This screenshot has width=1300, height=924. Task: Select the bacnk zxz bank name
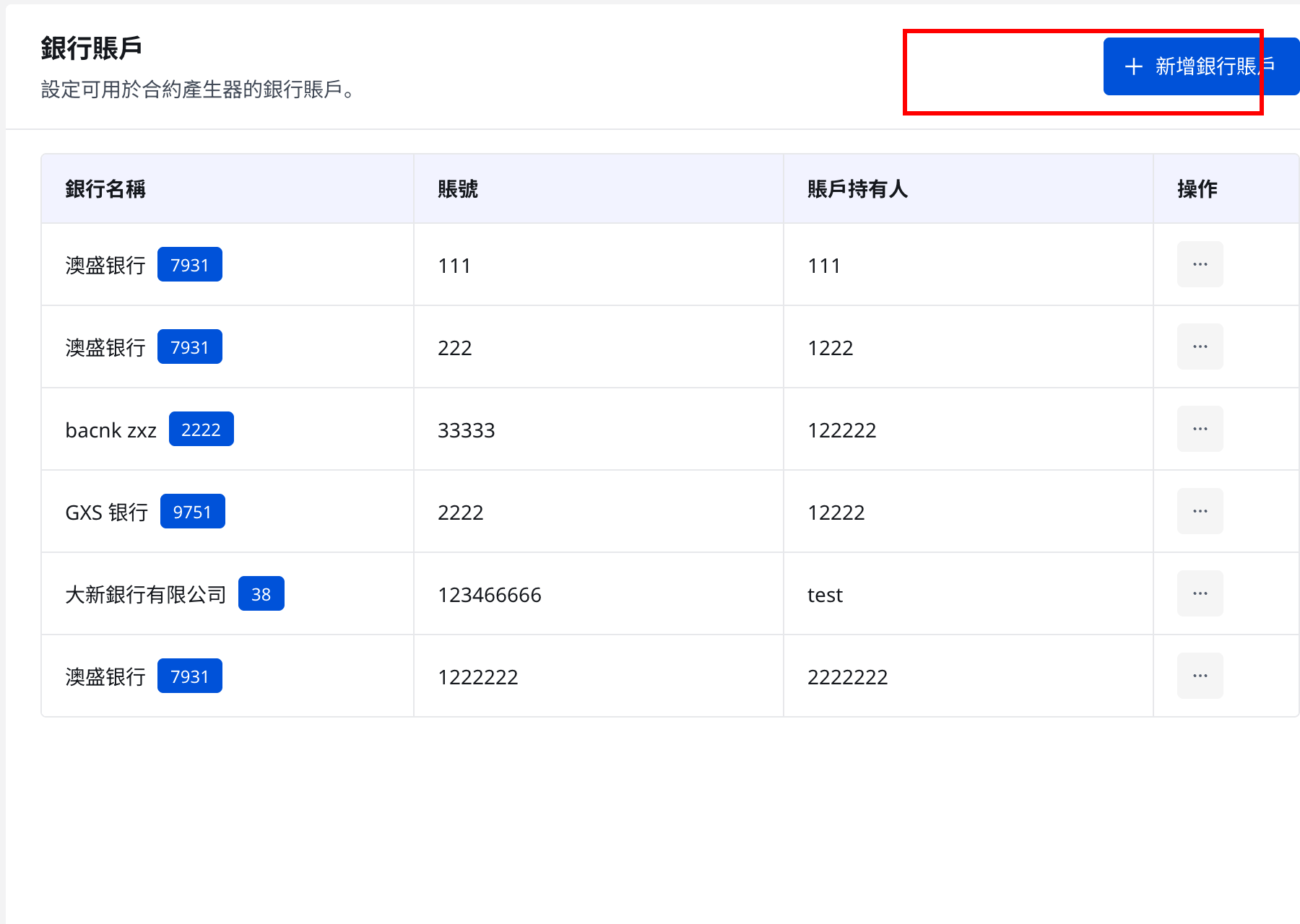coord(110,430)
